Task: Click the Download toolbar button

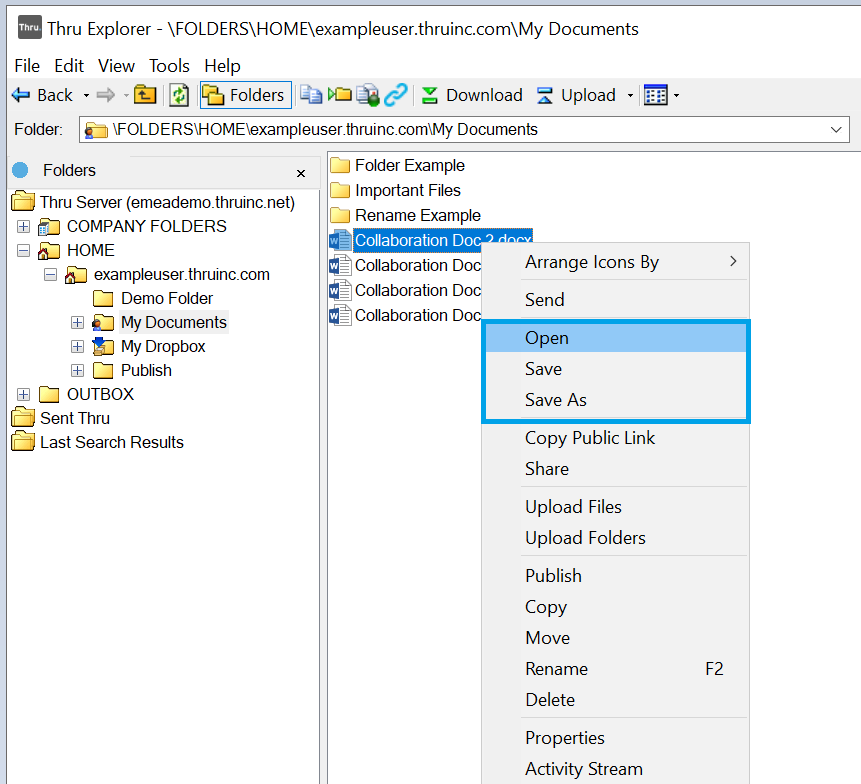Action: tap(472, 95)
